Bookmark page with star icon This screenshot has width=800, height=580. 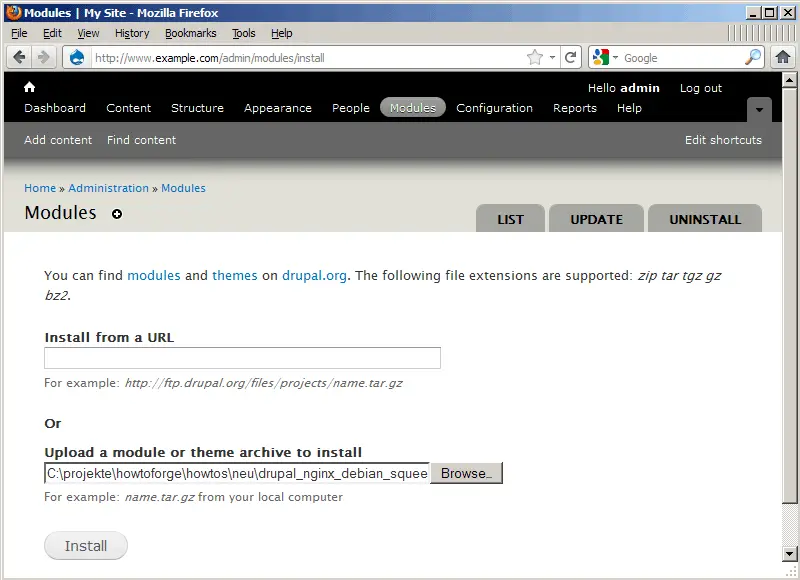tap(535, 57)
